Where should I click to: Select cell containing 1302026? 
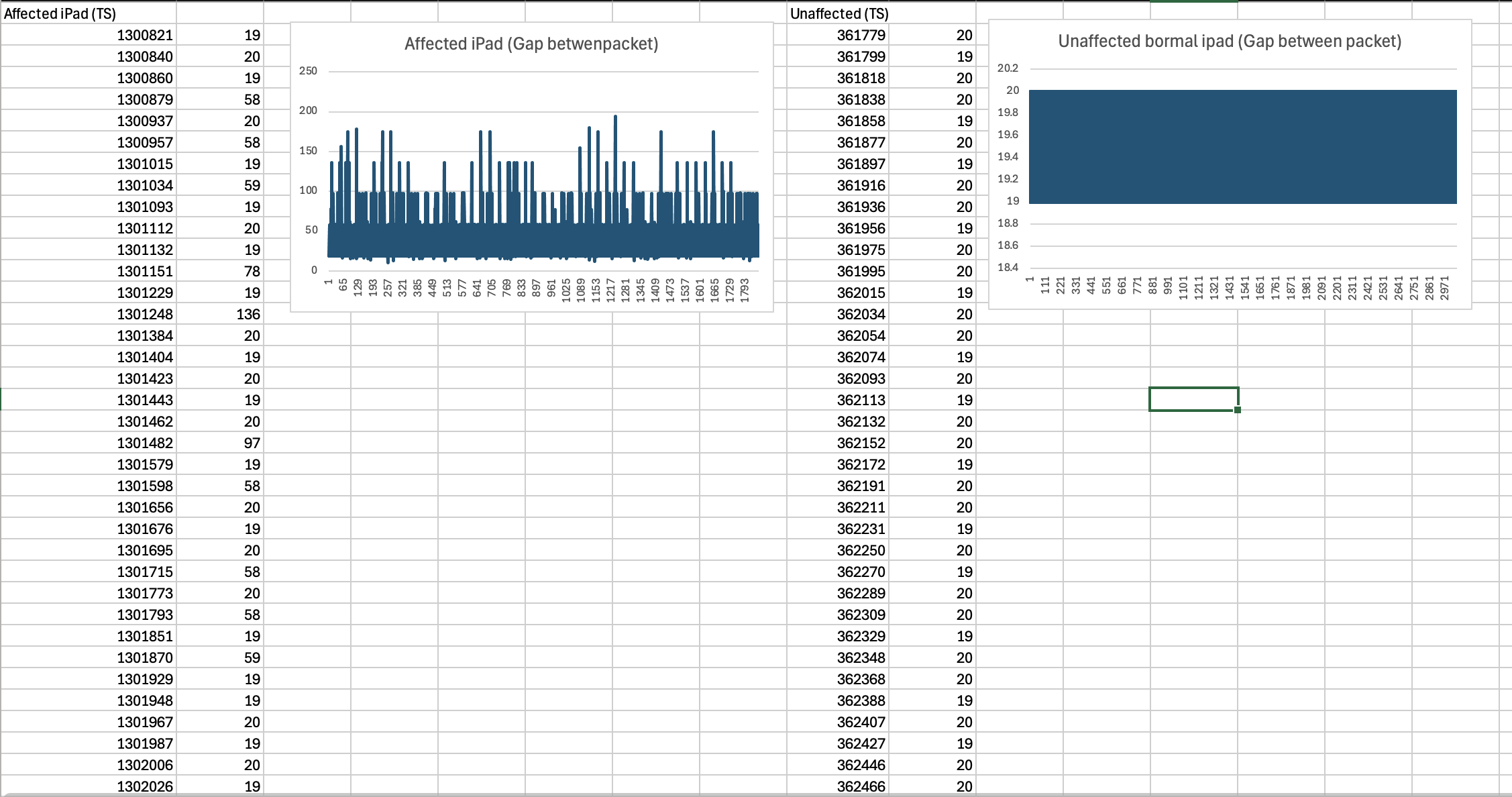point(145,786)
